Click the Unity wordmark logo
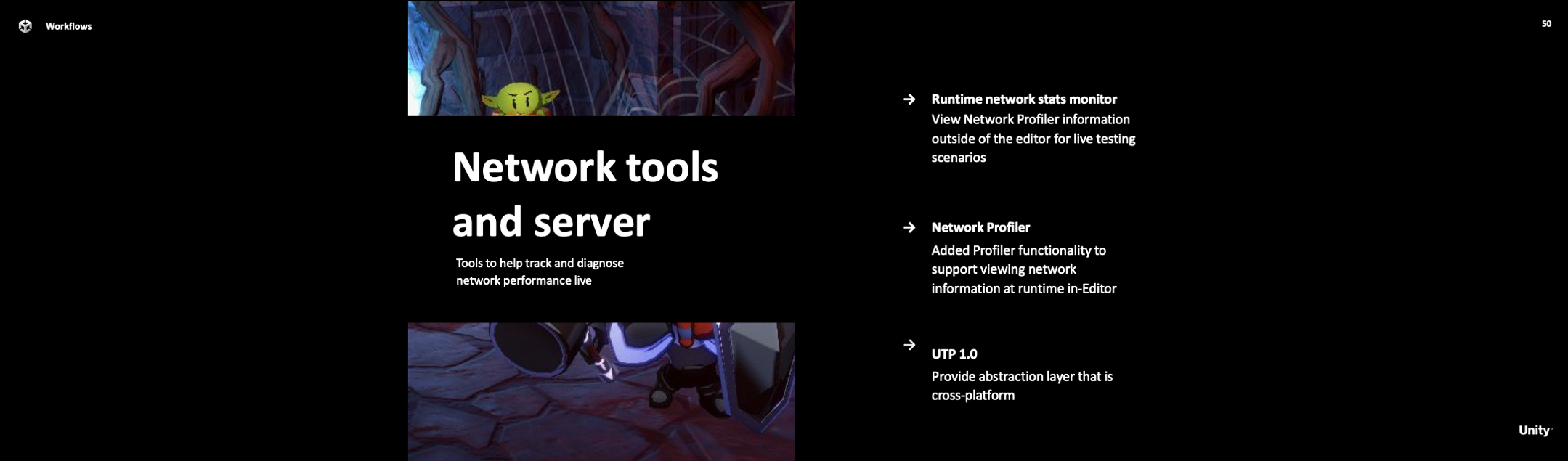1568x461 pixels. click(1535, 431)
